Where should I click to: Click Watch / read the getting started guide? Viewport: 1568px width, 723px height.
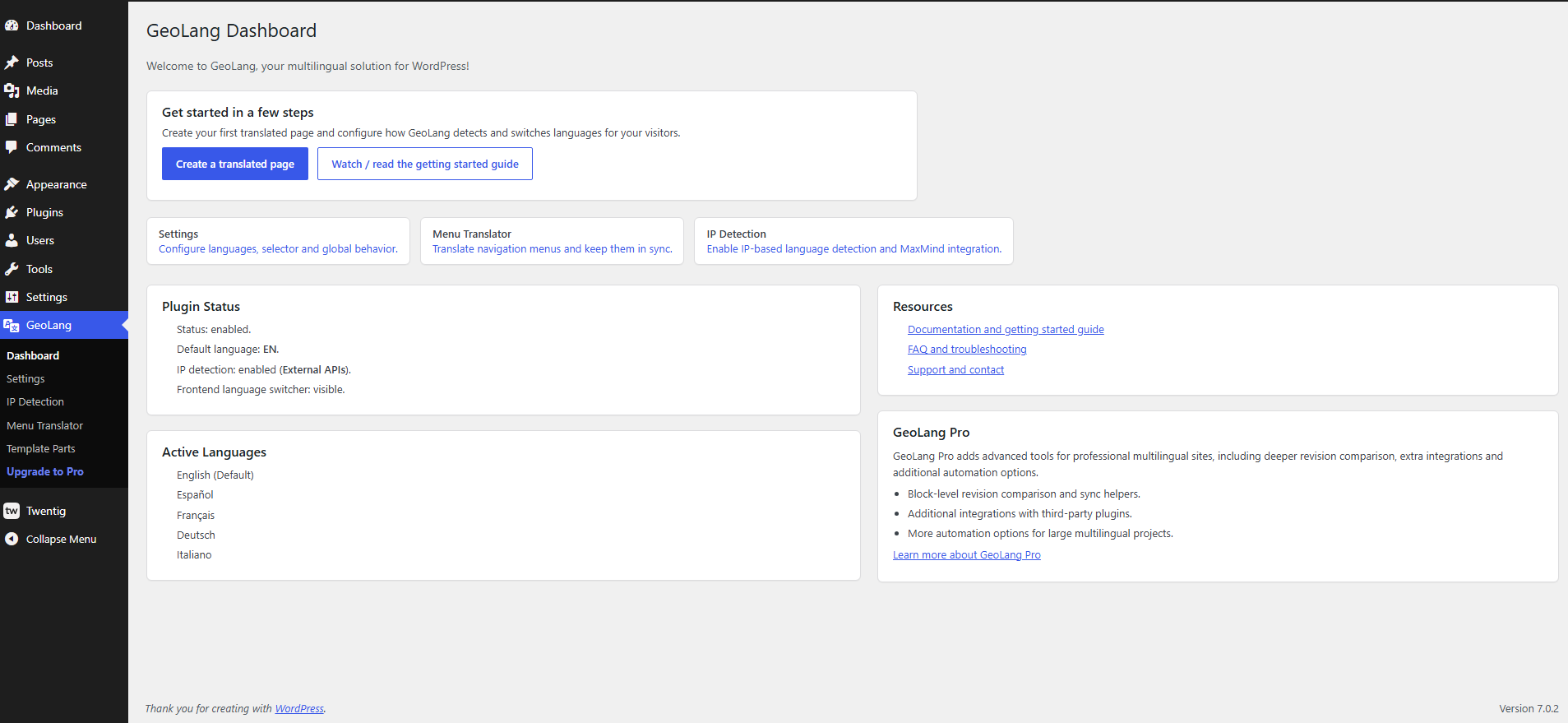click(x=425, y=164)
